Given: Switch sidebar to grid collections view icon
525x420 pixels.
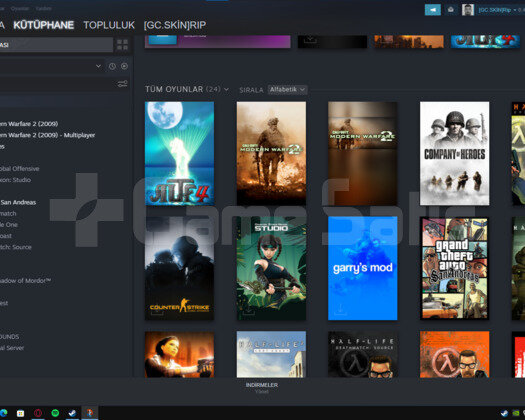Looking at the screenshot, I should point(122,45).
